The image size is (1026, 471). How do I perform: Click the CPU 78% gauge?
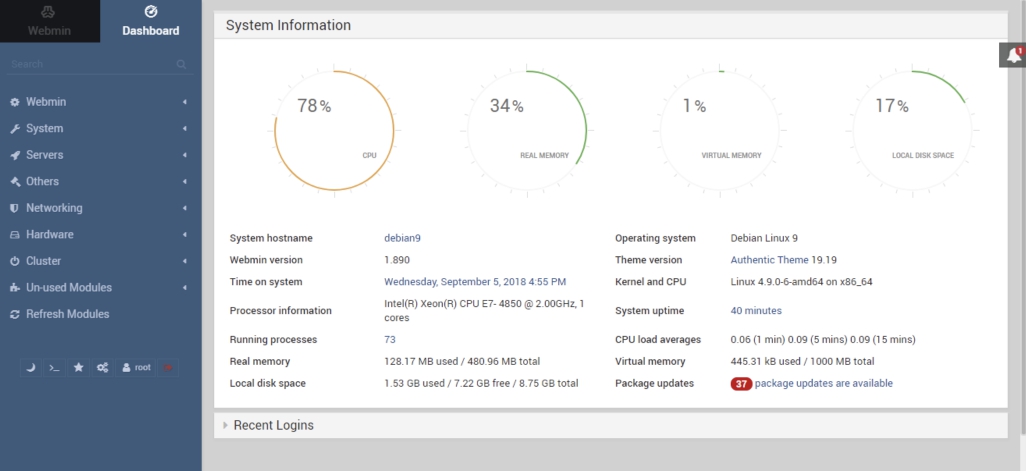pyautogui.click(x=334, y=131)
